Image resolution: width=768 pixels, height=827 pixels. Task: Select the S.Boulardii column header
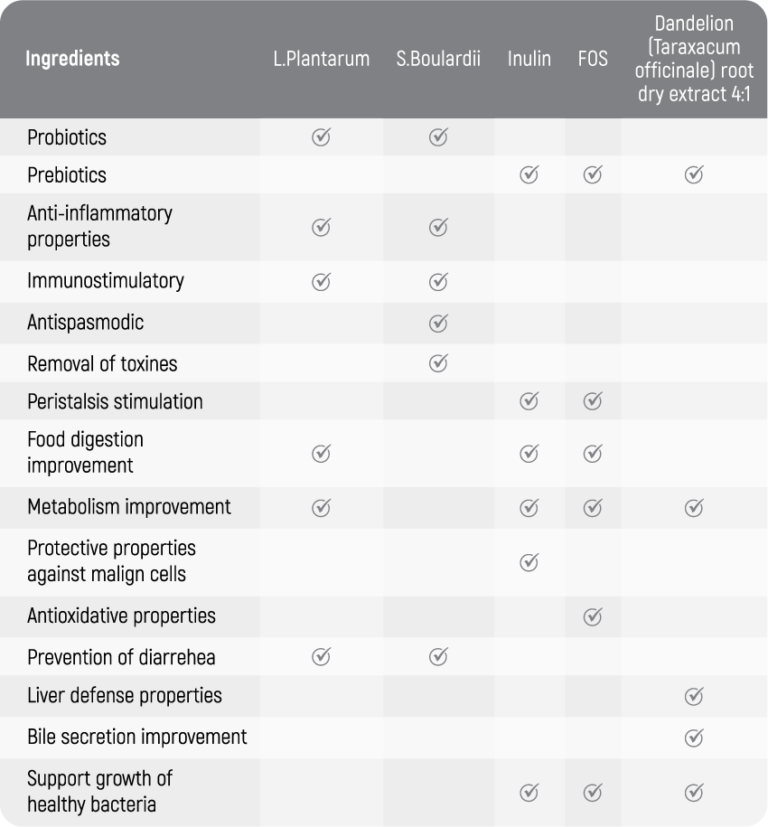(x=438, y=58)
